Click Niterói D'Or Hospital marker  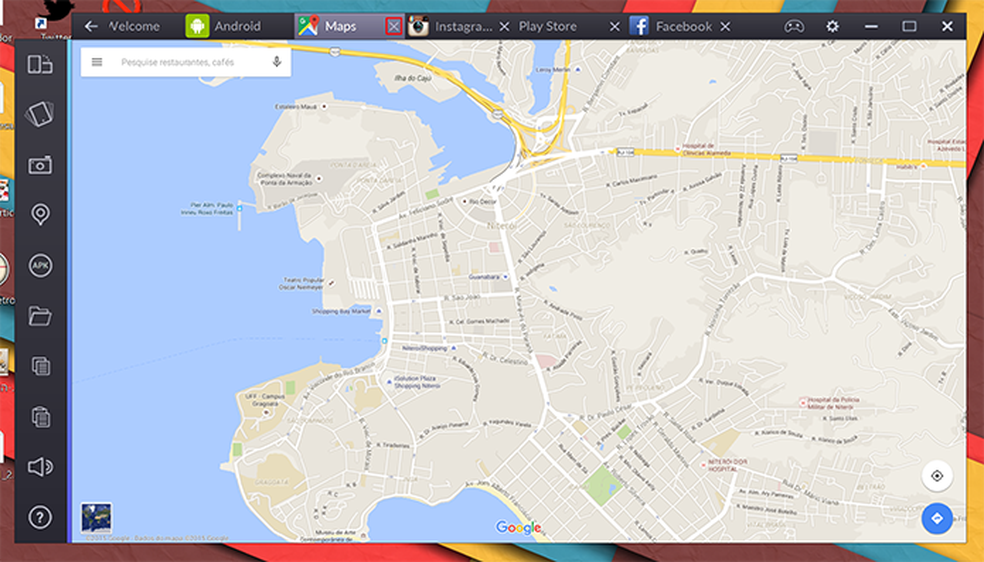[x=703, y=465]
